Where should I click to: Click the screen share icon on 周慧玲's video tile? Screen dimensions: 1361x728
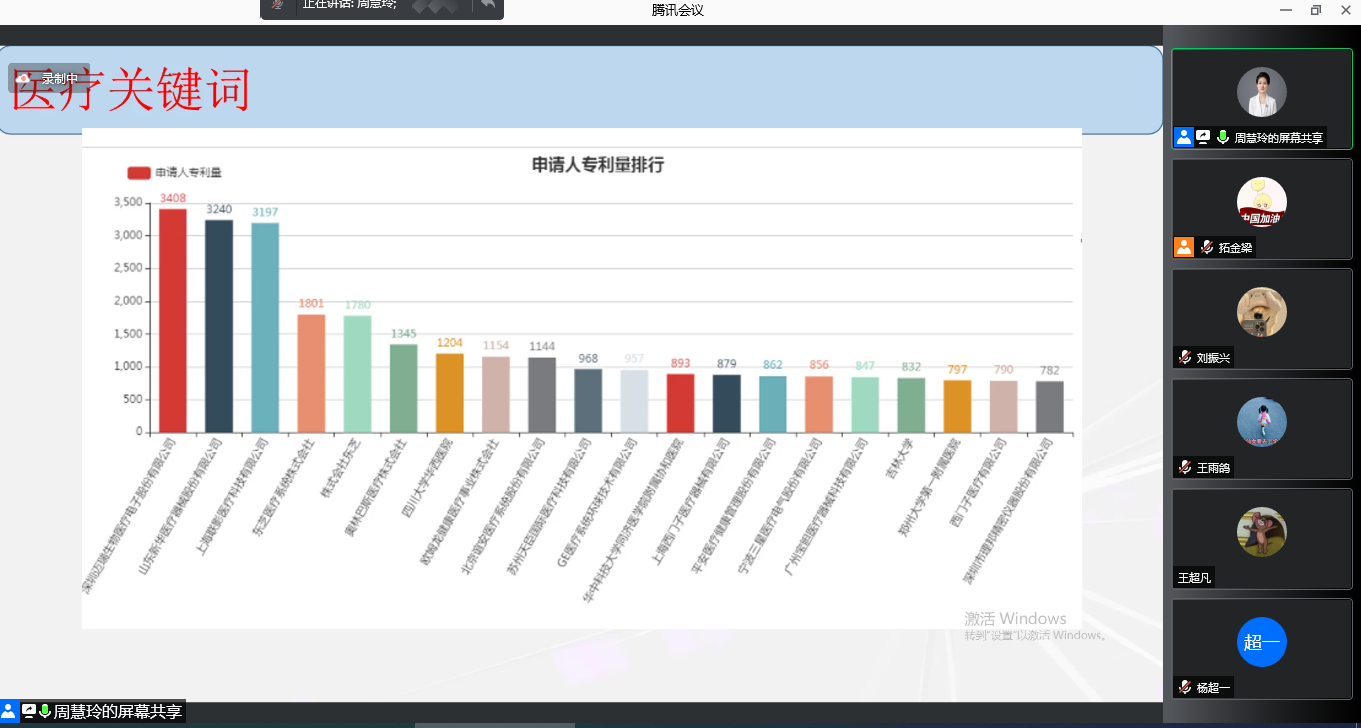(x=1203, y=137)
